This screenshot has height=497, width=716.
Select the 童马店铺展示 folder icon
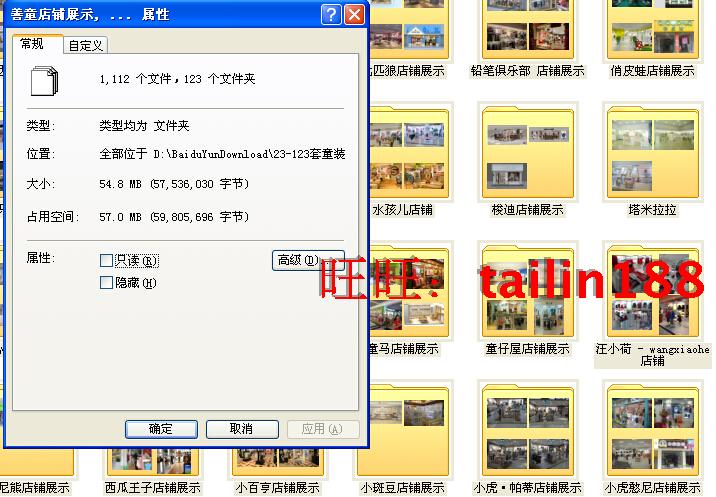409,291
